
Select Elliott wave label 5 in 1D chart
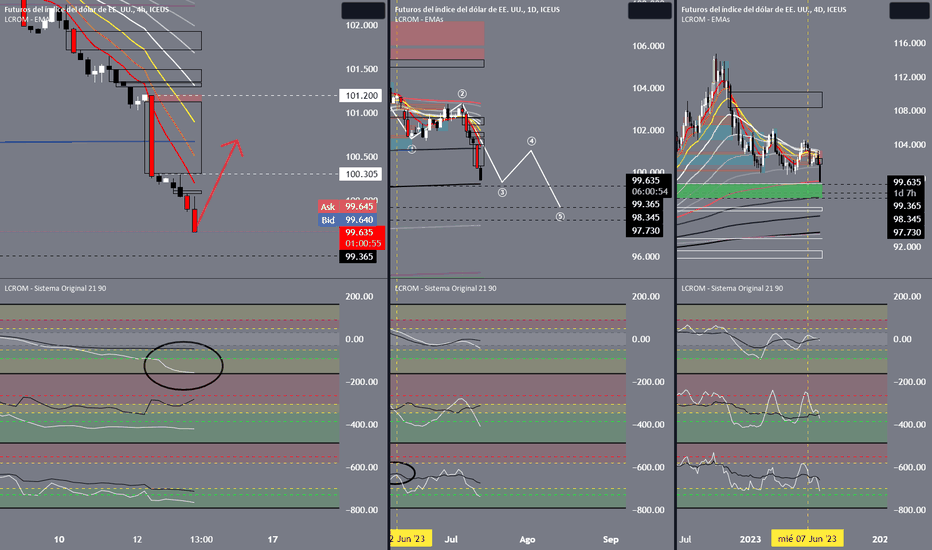tap(560, 217)
